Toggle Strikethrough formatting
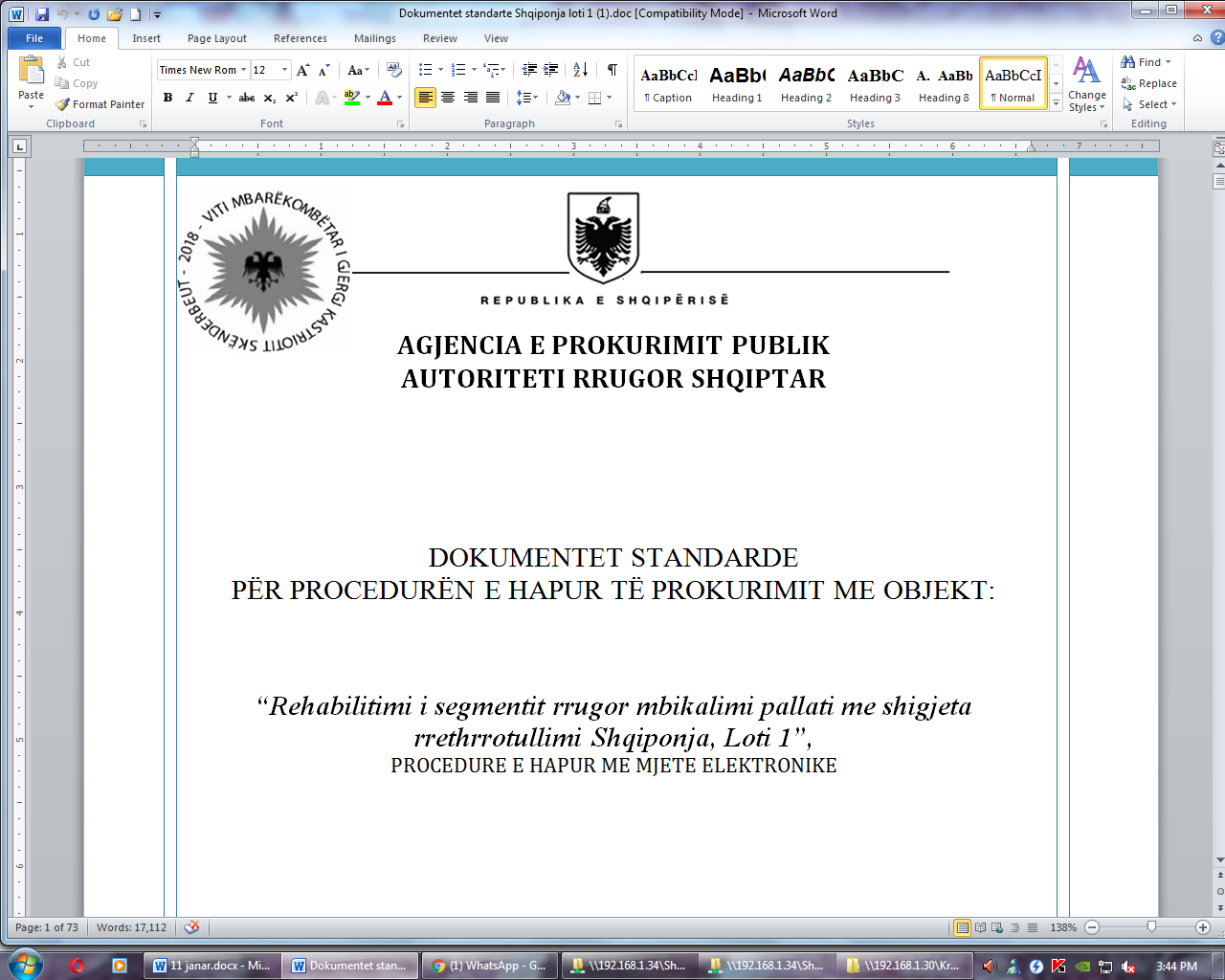This screenshot has width=1225, height=980. point(247,98)
